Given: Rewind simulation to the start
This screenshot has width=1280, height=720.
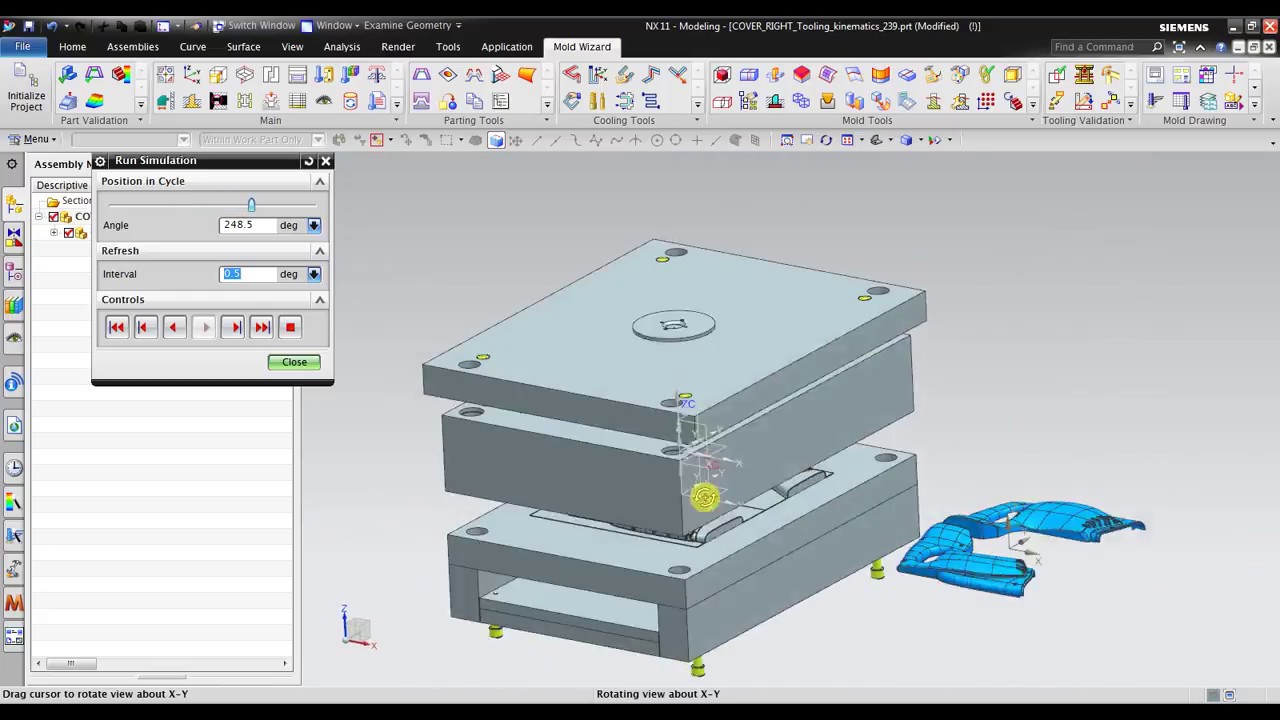Looking at the screenshot, I should (x=117, y=327).
